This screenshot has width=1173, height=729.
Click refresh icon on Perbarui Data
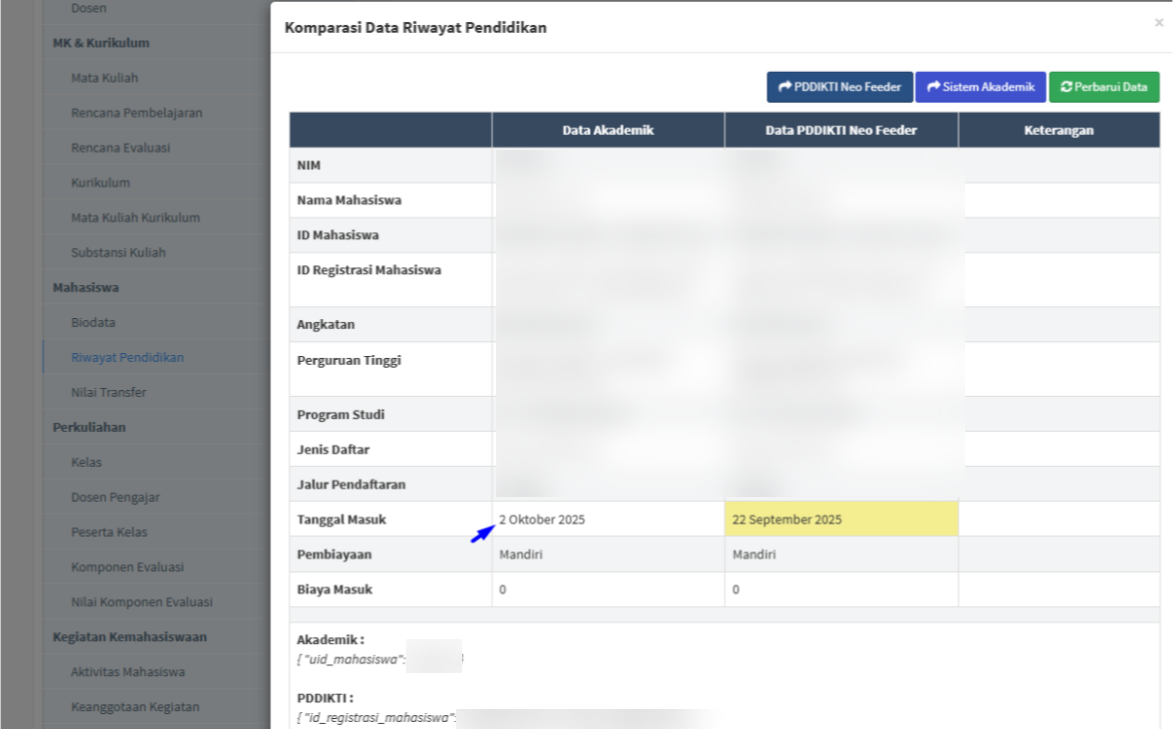click(x=1066, y=87)
